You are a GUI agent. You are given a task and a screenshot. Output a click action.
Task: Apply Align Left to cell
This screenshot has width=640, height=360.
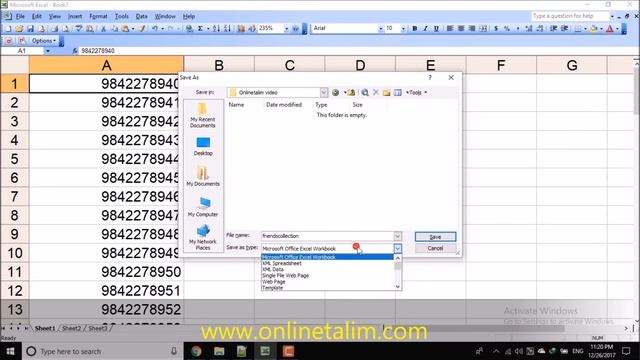[x=450, y=29]
